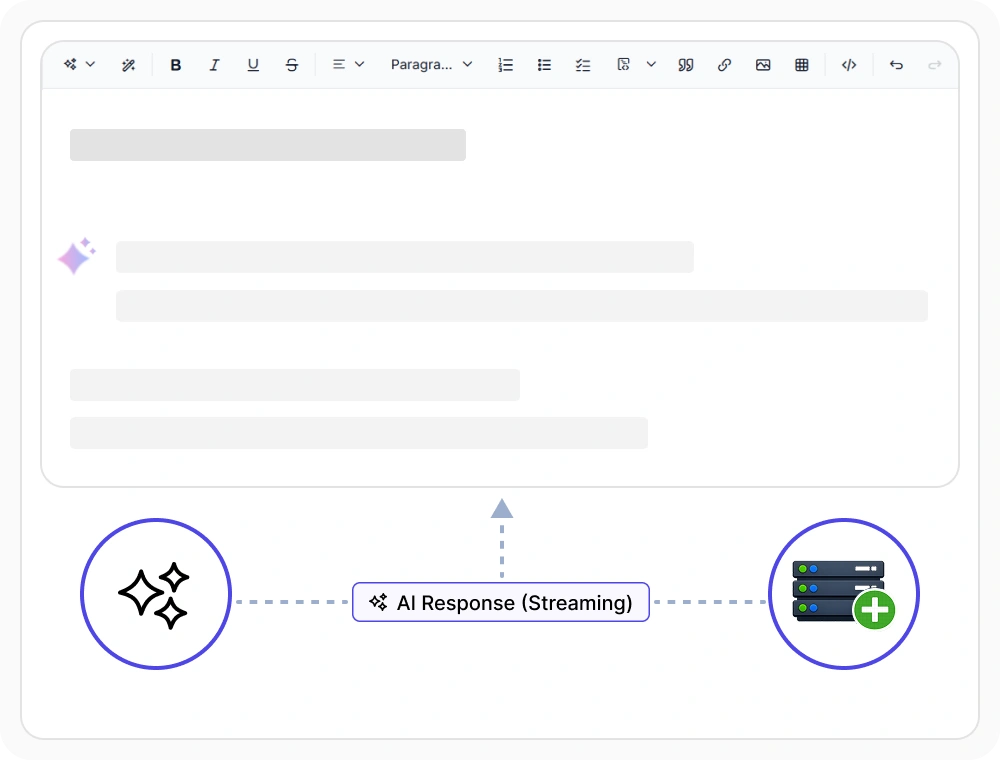Click the greyed-out redo arrow
The width and height of the screenshot is (1000, 760).
(934, 65)
